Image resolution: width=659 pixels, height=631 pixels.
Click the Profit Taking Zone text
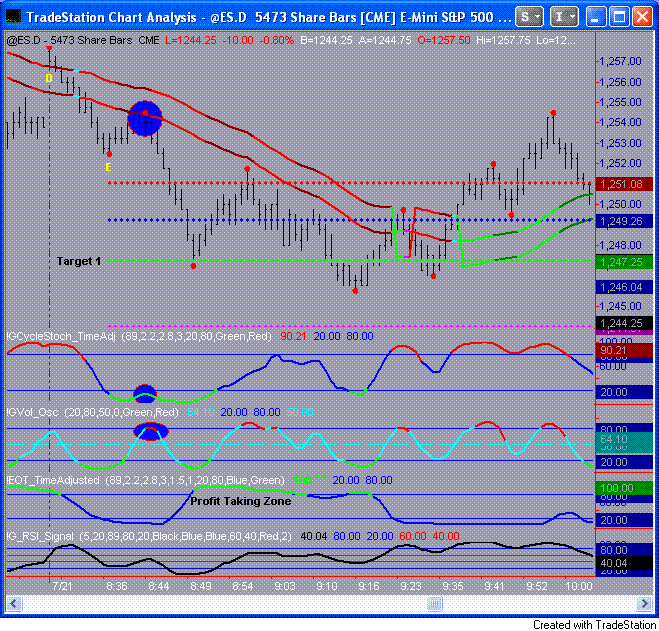pyautogui.click(x=241, y=501)
